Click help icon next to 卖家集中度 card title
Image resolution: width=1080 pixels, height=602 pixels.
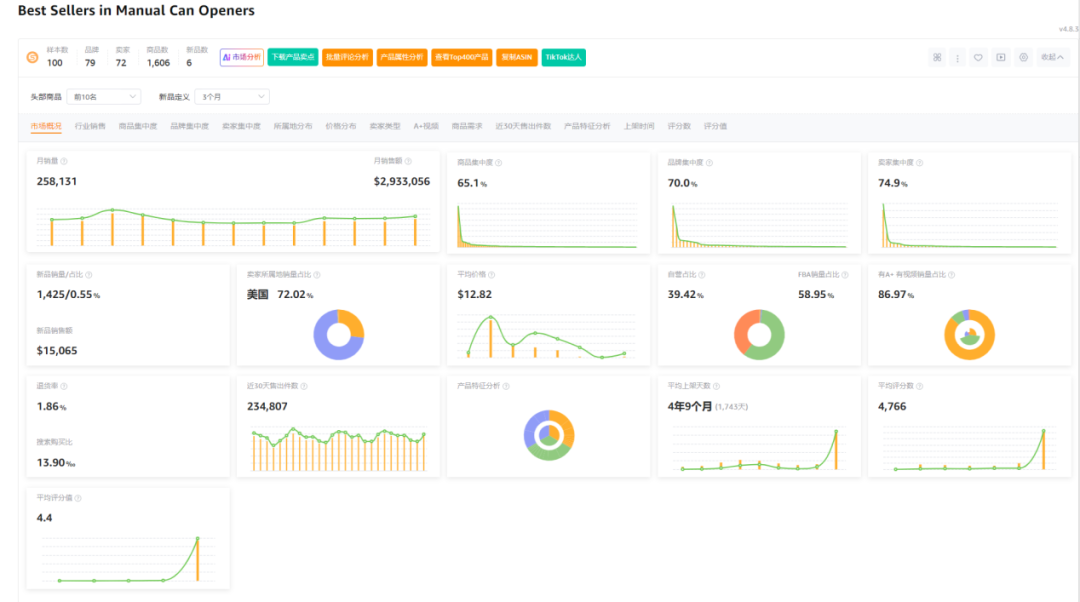click(x=920, y=163)
